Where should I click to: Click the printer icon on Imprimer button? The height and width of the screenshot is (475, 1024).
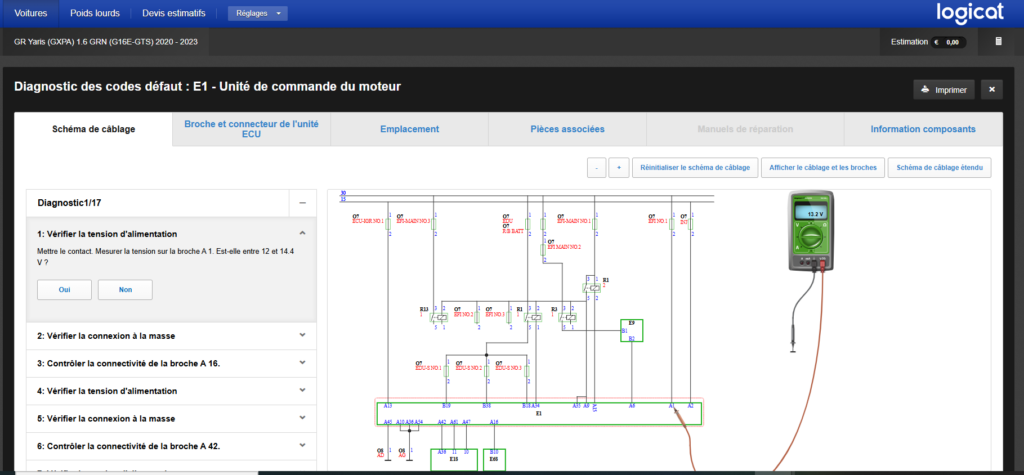click(925, 90)
